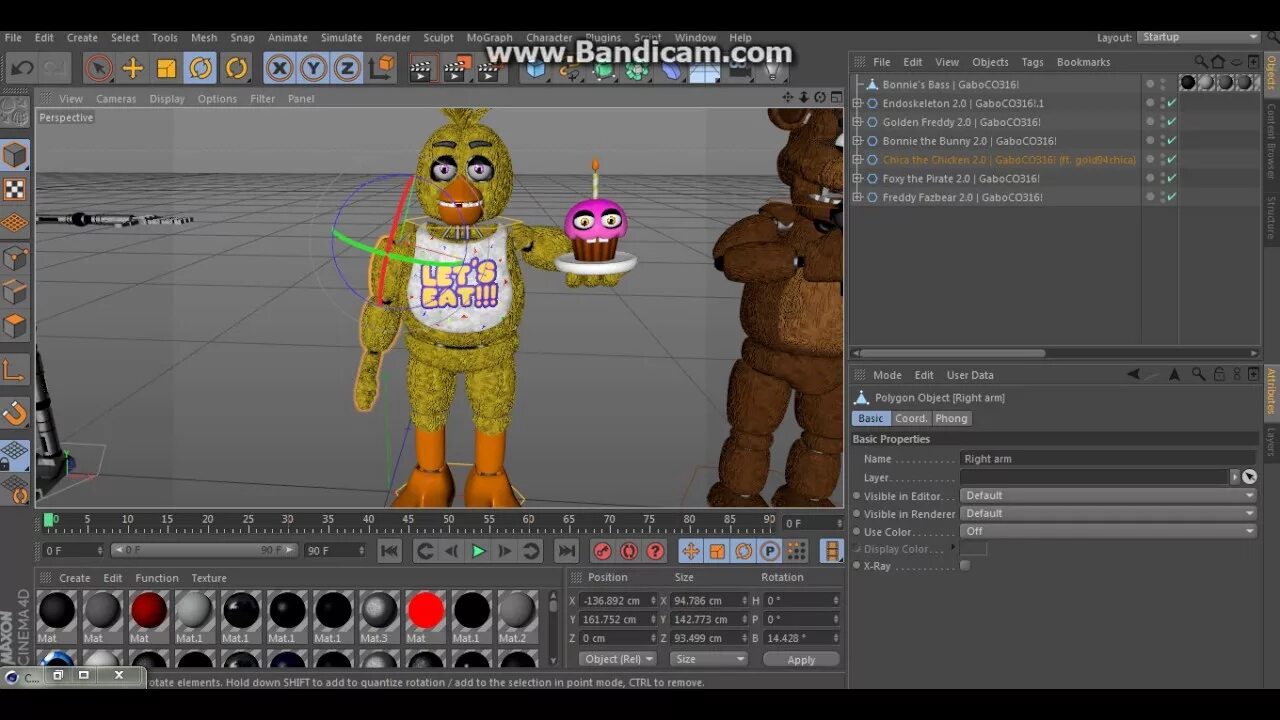Expand Freddy Fazbear 2.0 tree

point(857,197)
